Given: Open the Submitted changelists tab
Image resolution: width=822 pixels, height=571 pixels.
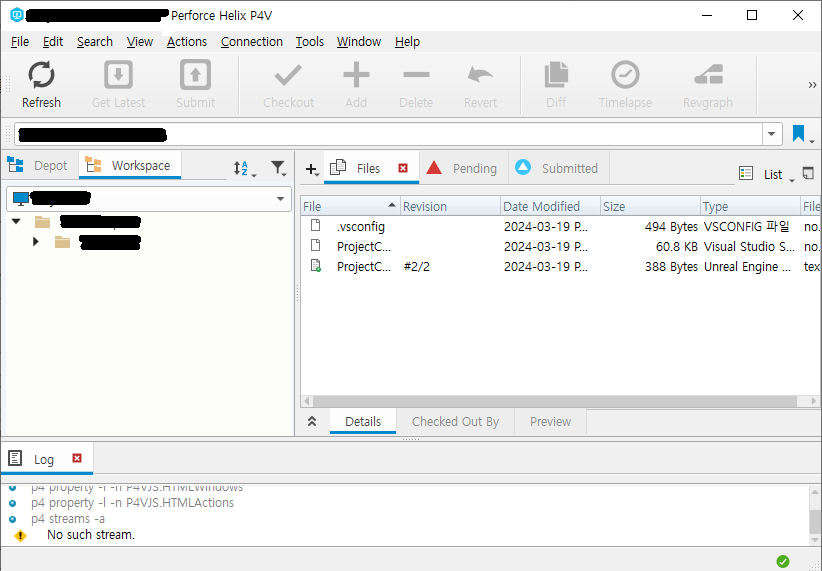Looking at the screenshot, I should (x=558, y=168).
